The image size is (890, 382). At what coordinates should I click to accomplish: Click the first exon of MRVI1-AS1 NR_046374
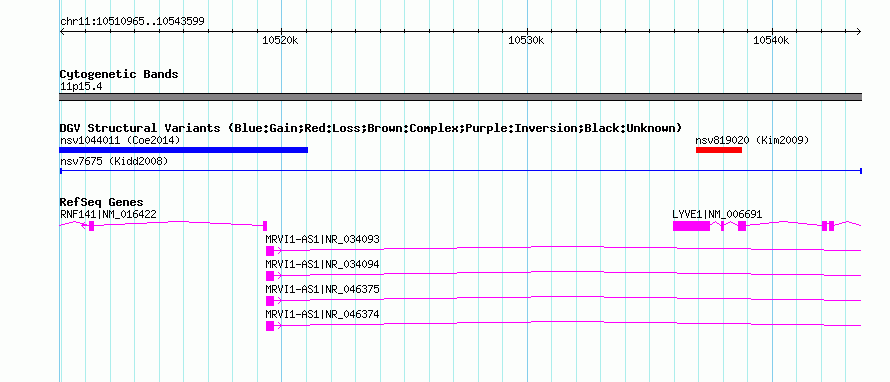tap(270, 326)
